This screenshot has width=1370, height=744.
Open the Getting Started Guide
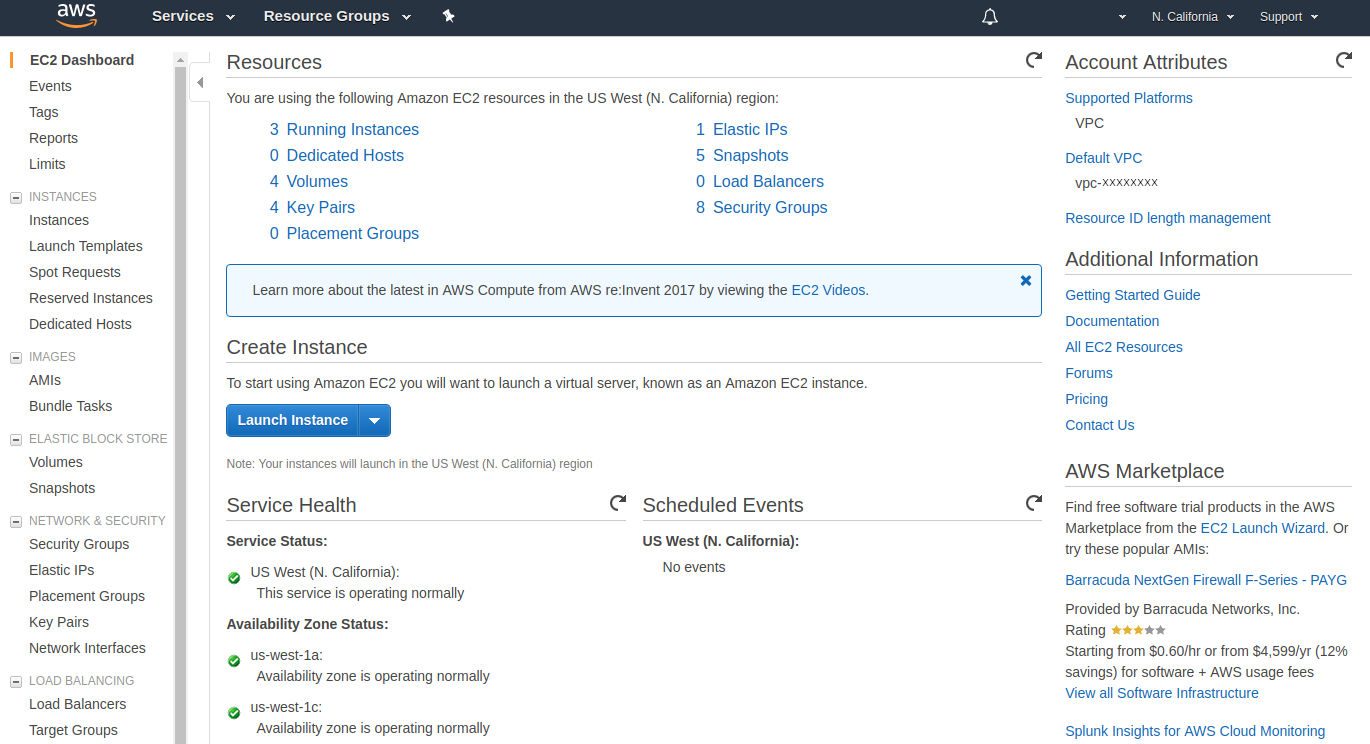pos(1133,295)
